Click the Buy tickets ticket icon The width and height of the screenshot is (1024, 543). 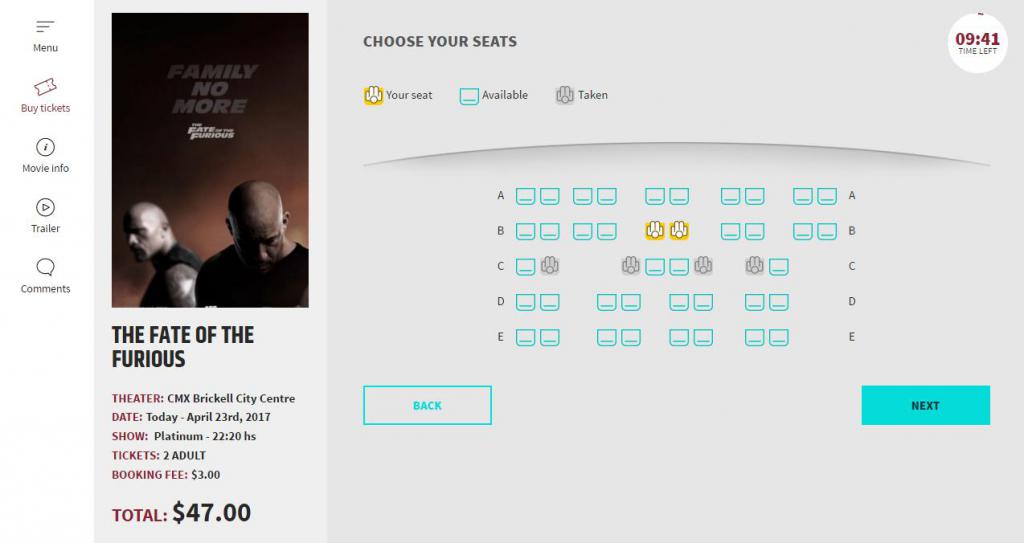45,87
